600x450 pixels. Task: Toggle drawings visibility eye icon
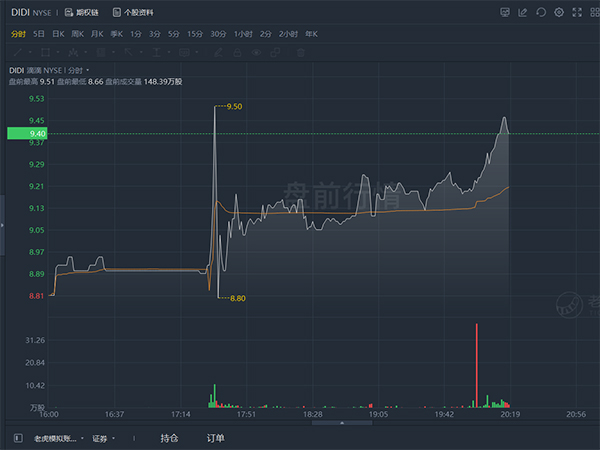(256, 52)
